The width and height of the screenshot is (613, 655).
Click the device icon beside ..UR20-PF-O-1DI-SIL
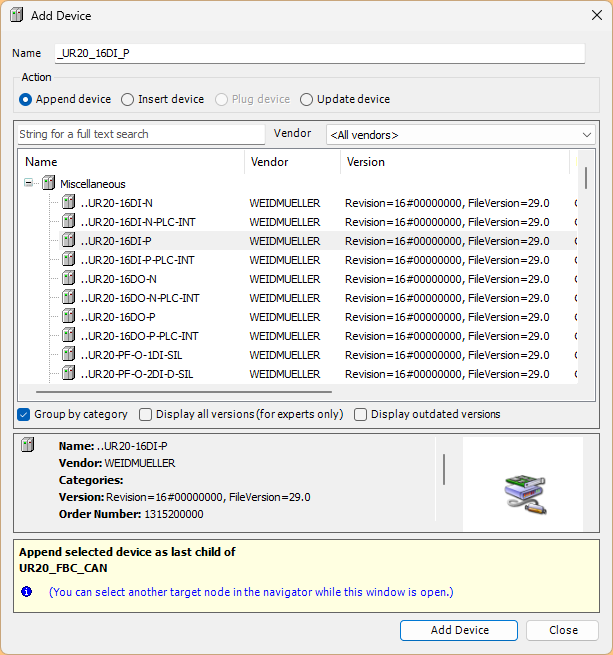(x=69, y=354)
